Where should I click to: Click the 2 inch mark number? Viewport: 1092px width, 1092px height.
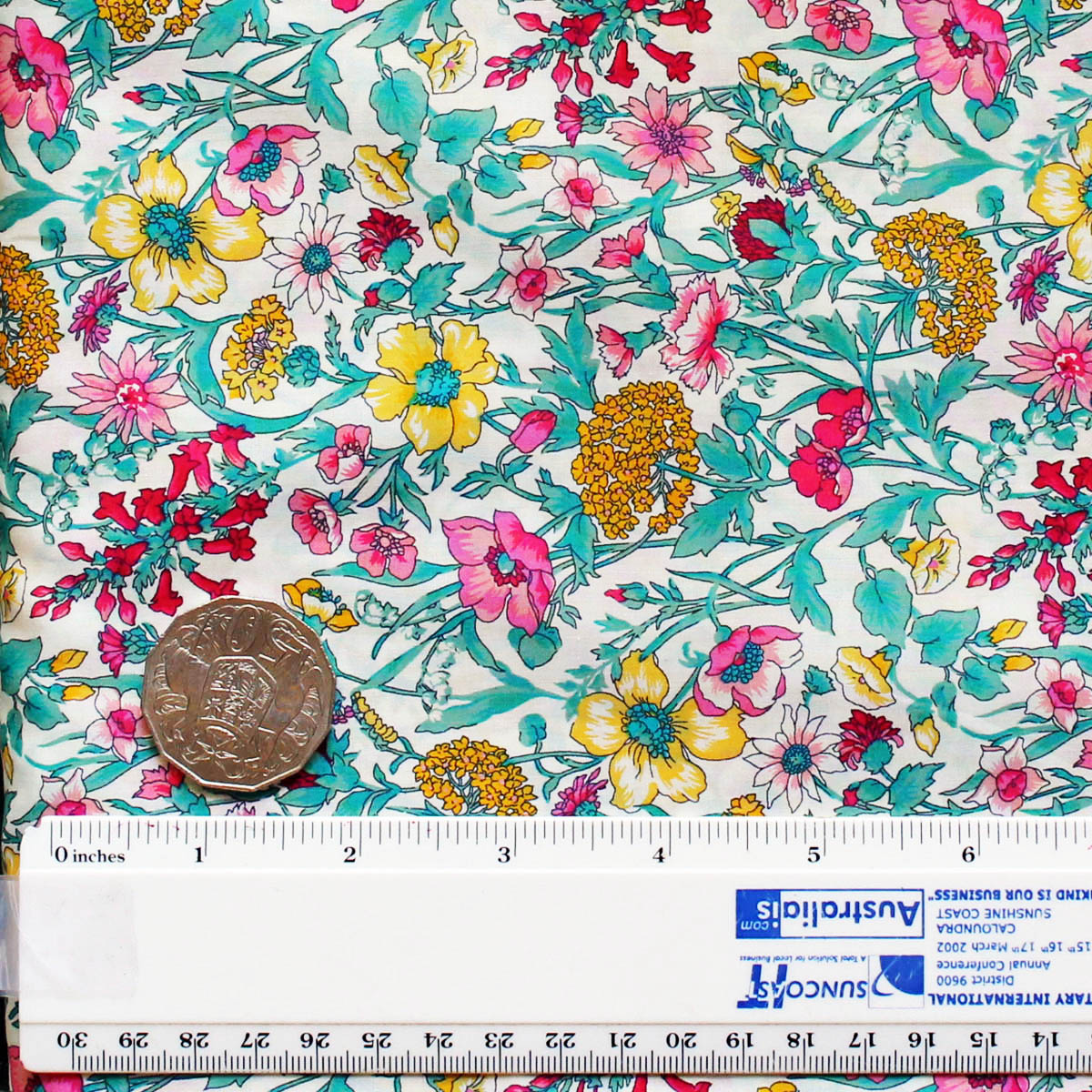coord(349,854)
